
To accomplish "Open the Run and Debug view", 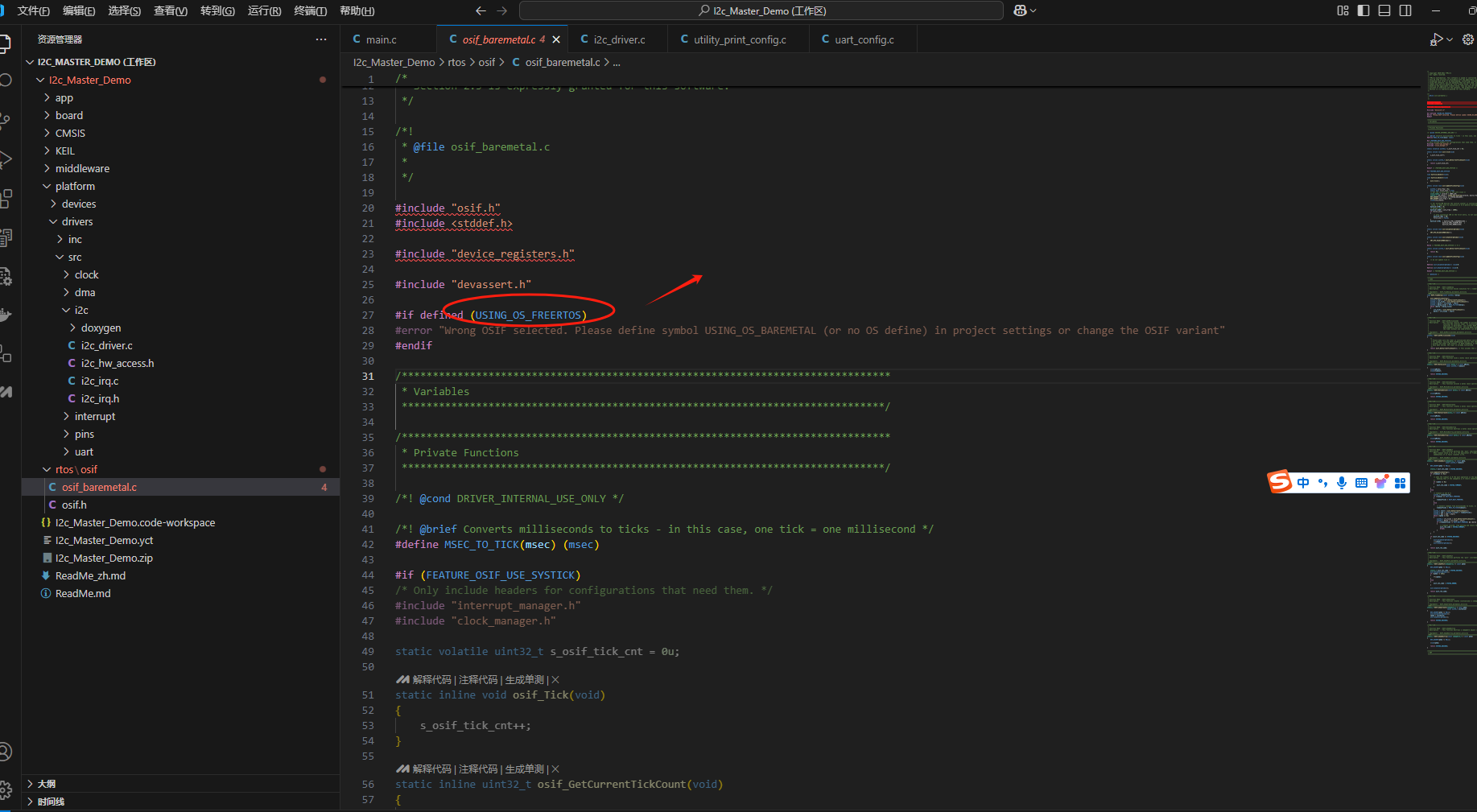I will (5, 159).
